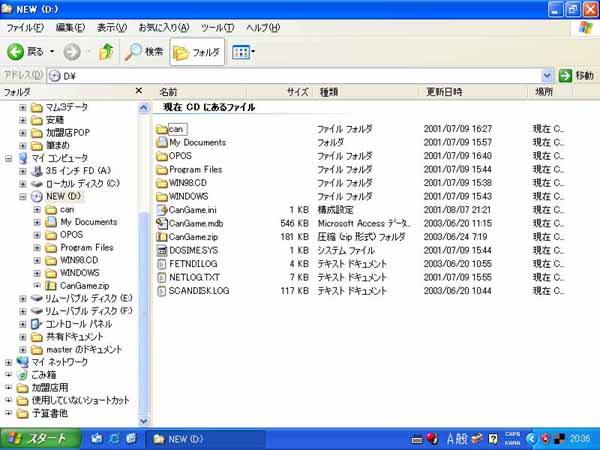Close the folder pane with its X
Screen dimensions: 600x450
point(144,91)
